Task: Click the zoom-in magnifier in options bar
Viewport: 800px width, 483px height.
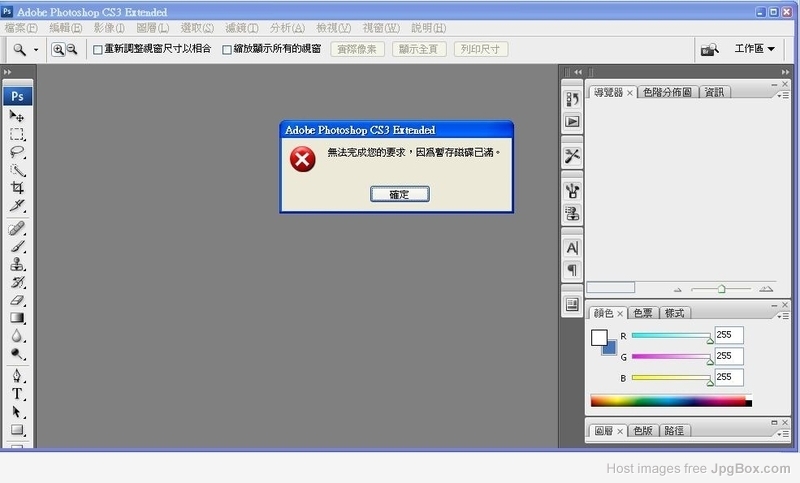Action: click(57, 49)
